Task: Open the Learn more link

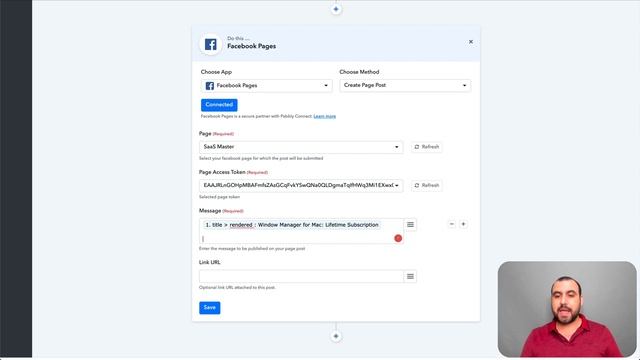Action: click(324, 116)
